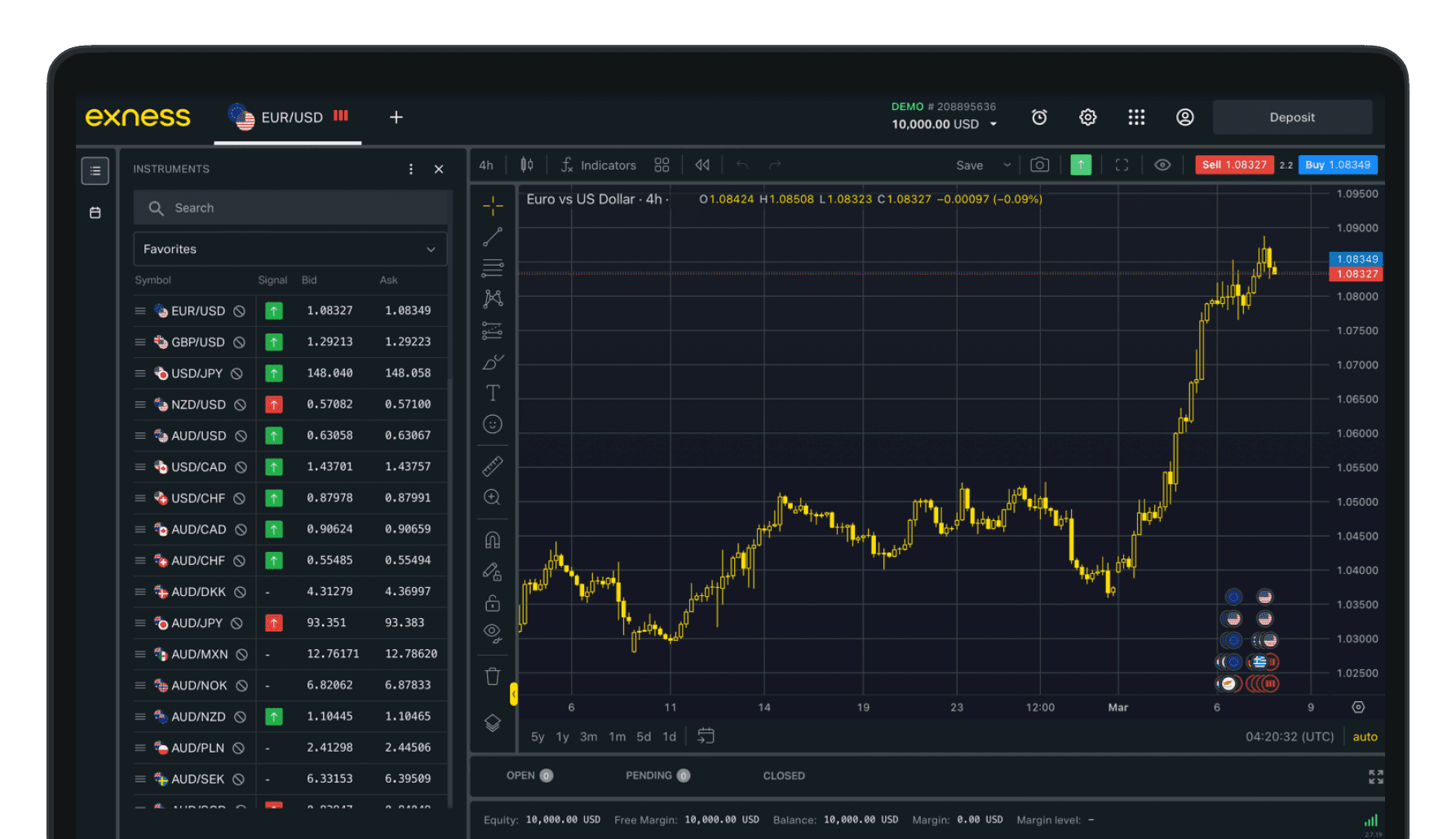The width and height of the screenshot is (1456, 839).
Task: Enable magnet mode for drawings
Action: pos(493,539)
